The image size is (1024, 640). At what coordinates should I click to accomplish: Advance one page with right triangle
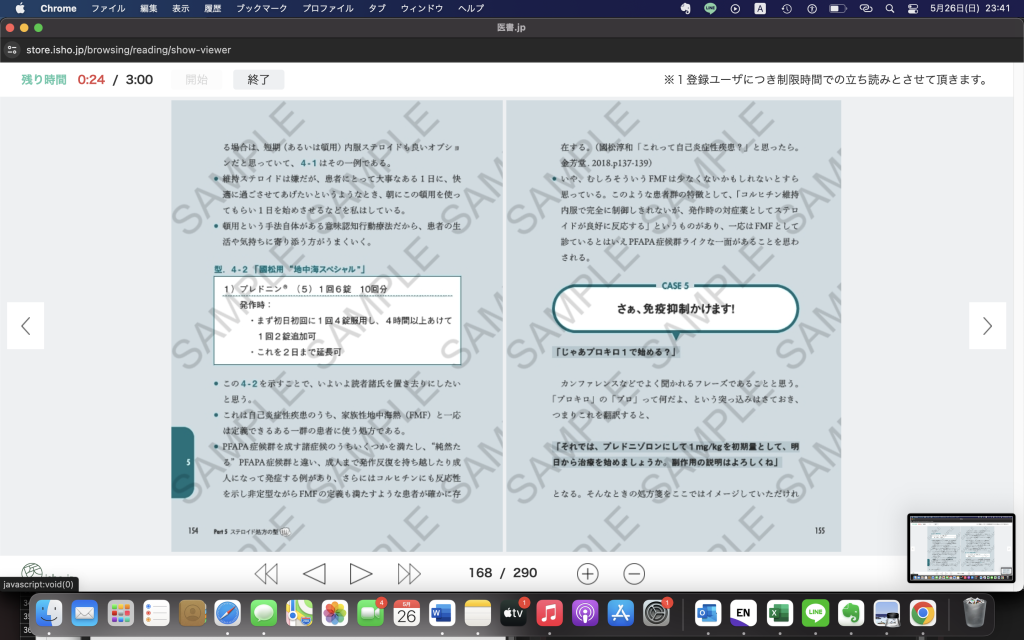(x=361, y=573)
